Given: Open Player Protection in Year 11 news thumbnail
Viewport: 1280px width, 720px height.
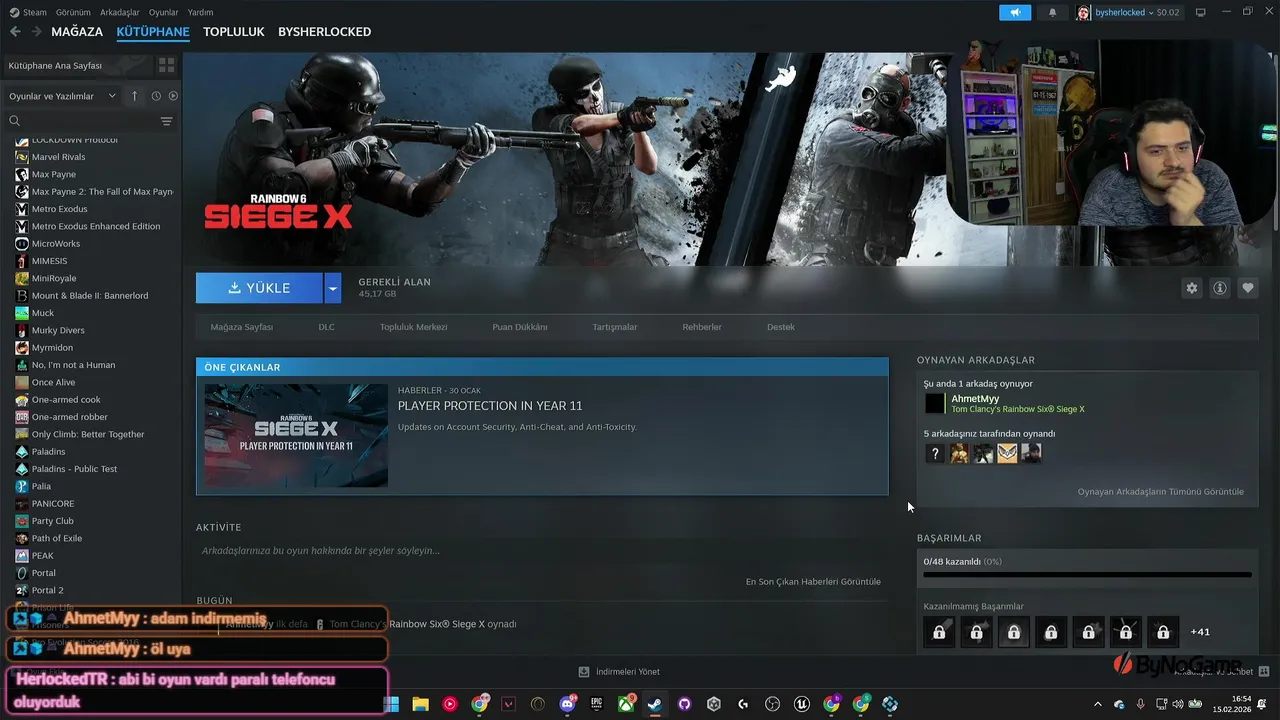Looking at the screenshot, I should [x=296, y=435].
